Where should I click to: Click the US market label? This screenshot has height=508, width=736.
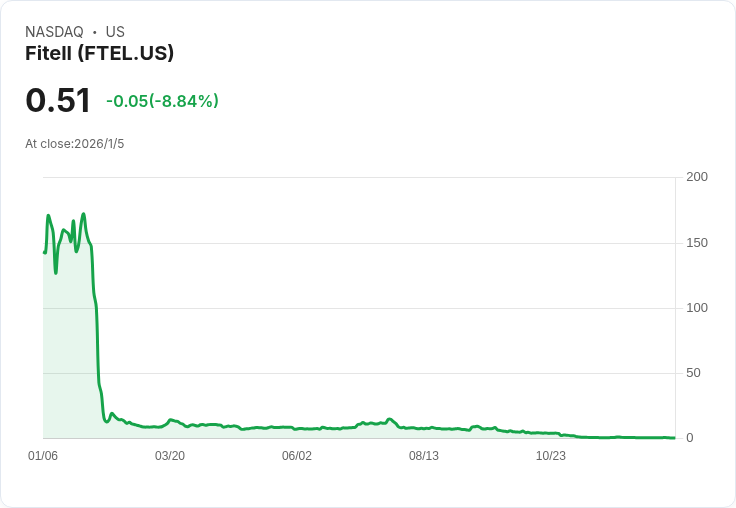115,32
